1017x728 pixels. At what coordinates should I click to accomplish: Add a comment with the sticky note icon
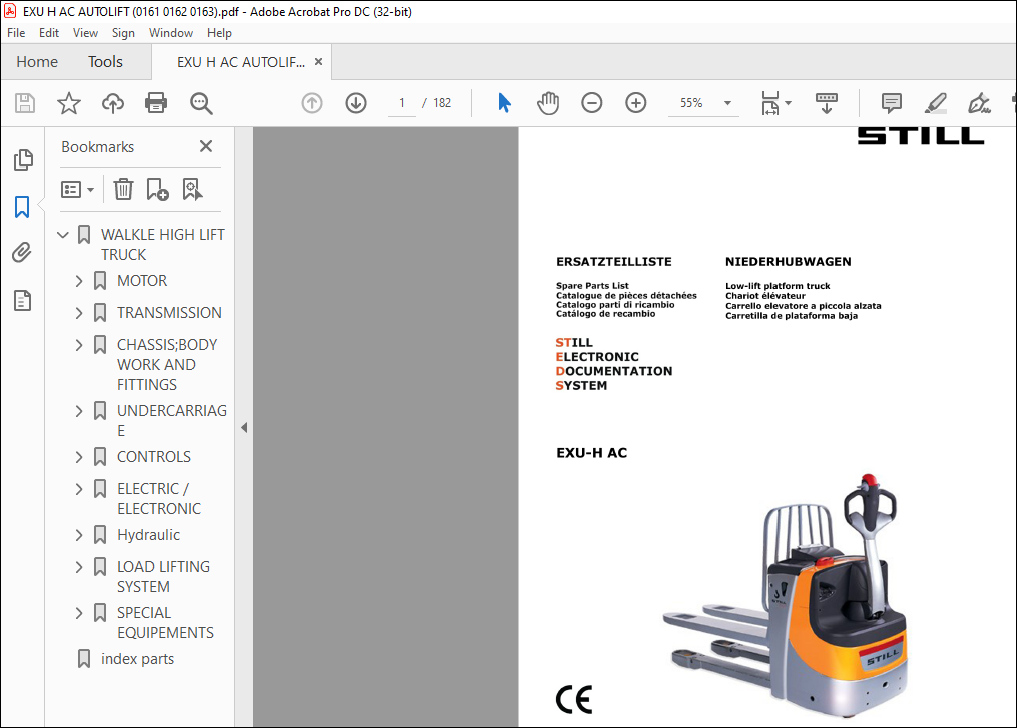892,103
